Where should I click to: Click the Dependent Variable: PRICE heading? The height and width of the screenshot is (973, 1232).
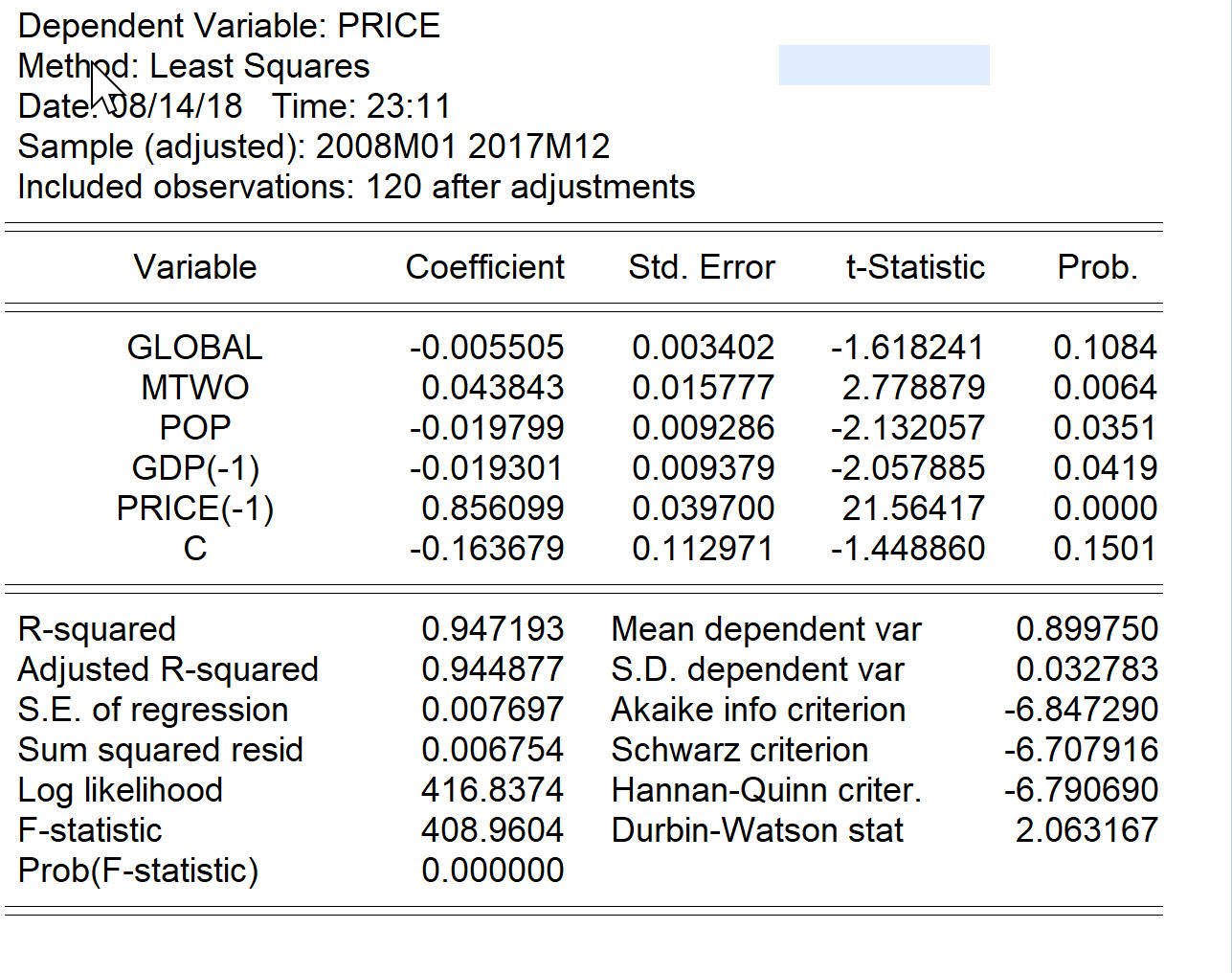click(229, 26)
